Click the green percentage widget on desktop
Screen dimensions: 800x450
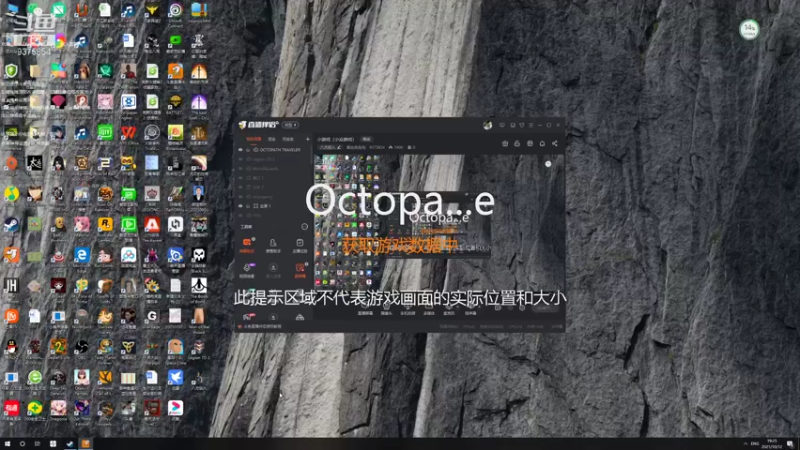click(x=749, y=30)
